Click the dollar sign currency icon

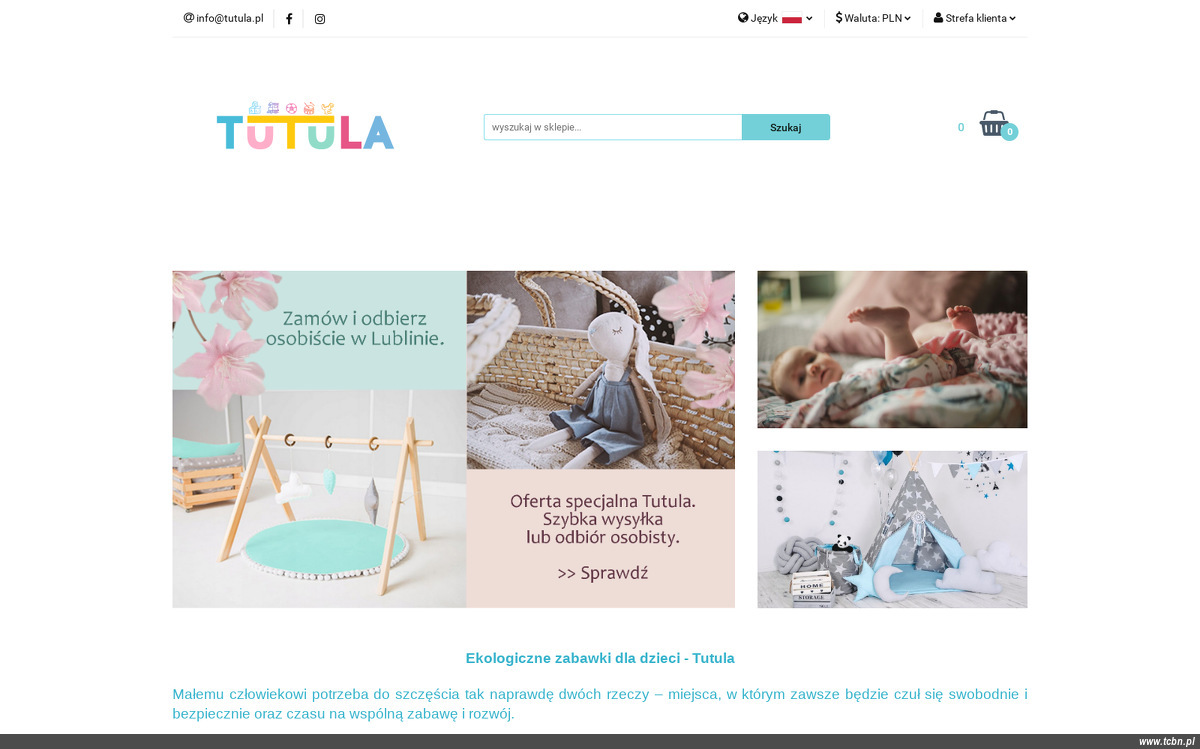pyautogui.click(x=839, y=18)
